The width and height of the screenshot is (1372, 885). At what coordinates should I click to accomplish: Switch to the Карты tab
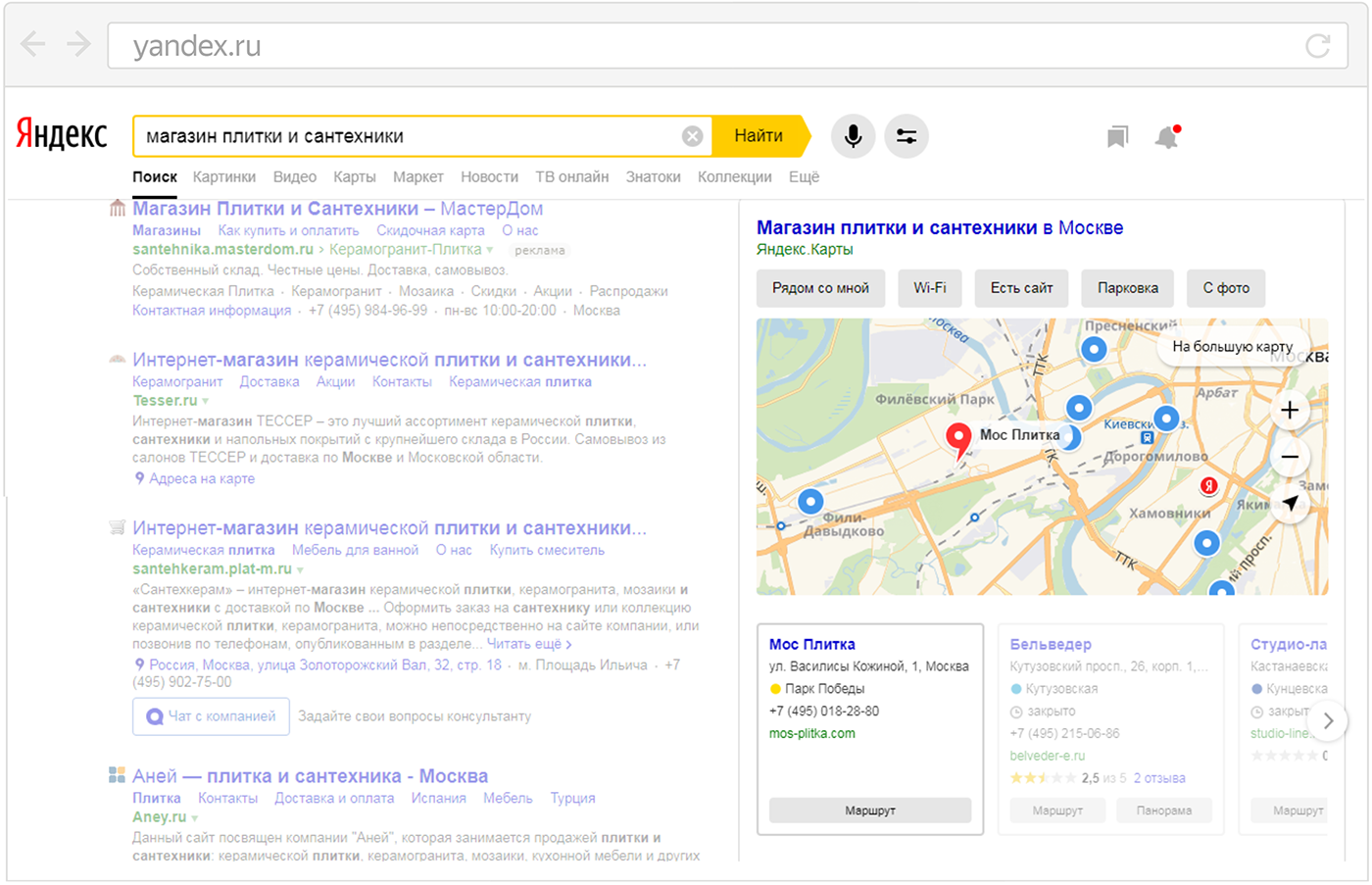click(355, 177)
